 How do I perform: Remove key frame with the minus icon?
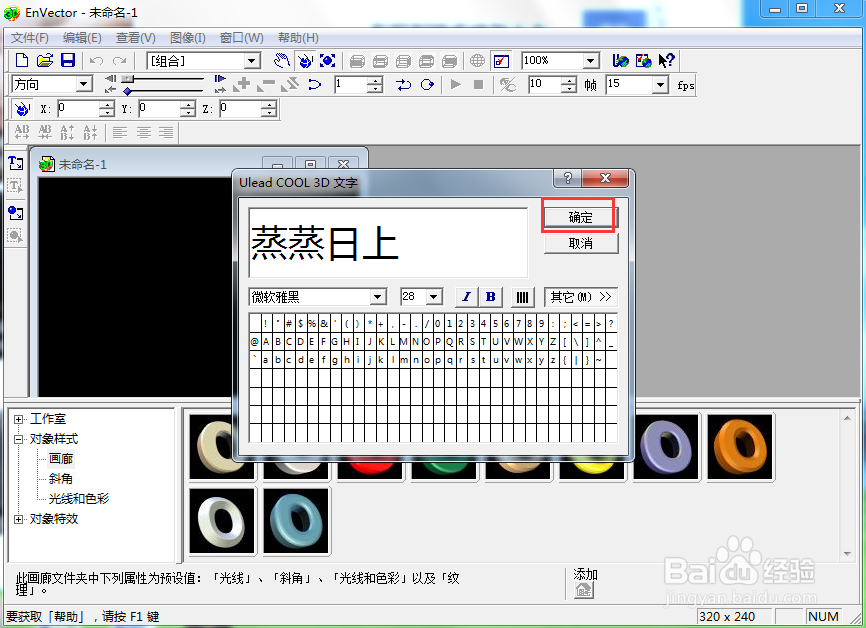tap(266, 85)
